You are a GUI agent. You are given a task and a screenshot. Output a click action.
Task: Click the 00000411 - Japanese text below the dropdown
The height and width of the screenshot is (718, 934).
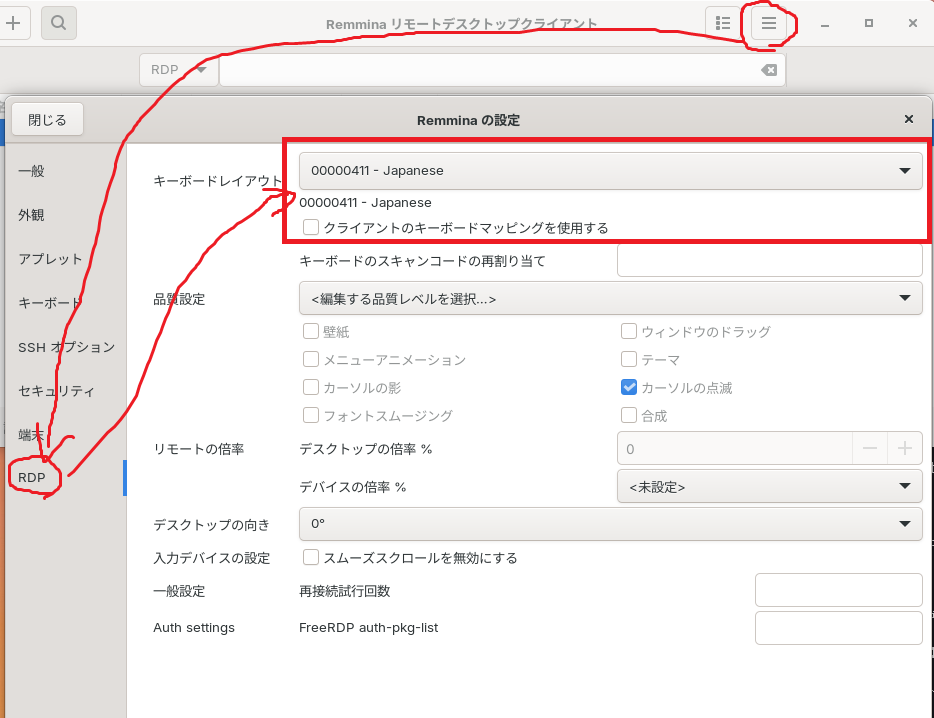[365, 203]
